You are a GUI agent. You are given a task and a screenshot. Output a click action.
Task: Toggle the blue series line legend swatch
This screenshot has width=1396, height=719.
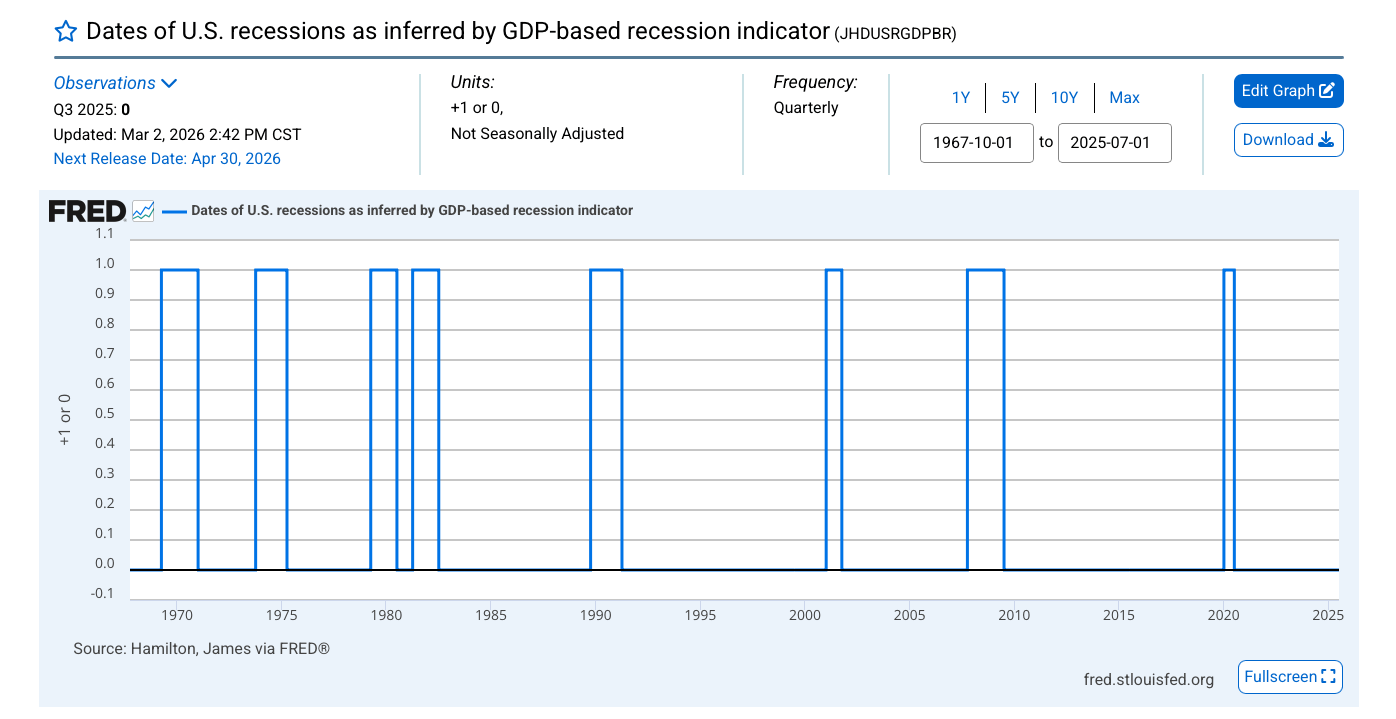tap(175, 211)
